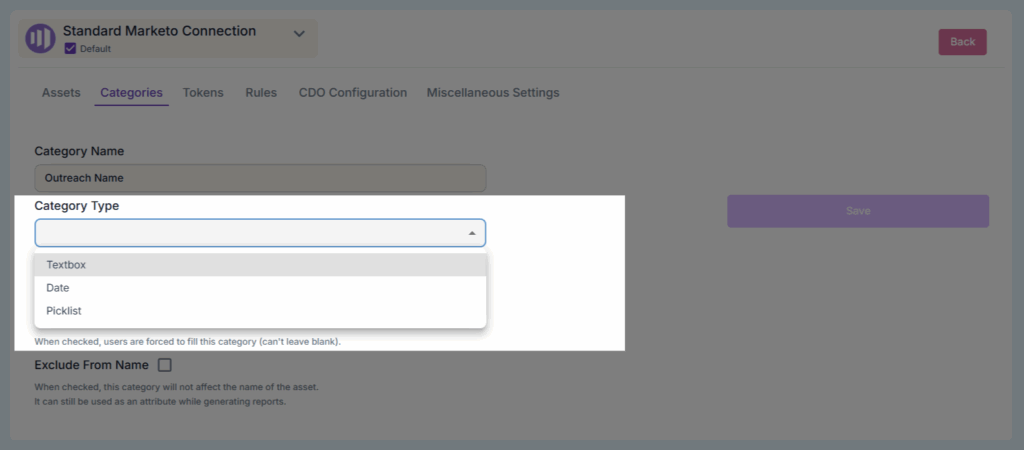Select the Categories tab
The width and height of the screenshot is (1024, 450).
coord(131,93)
